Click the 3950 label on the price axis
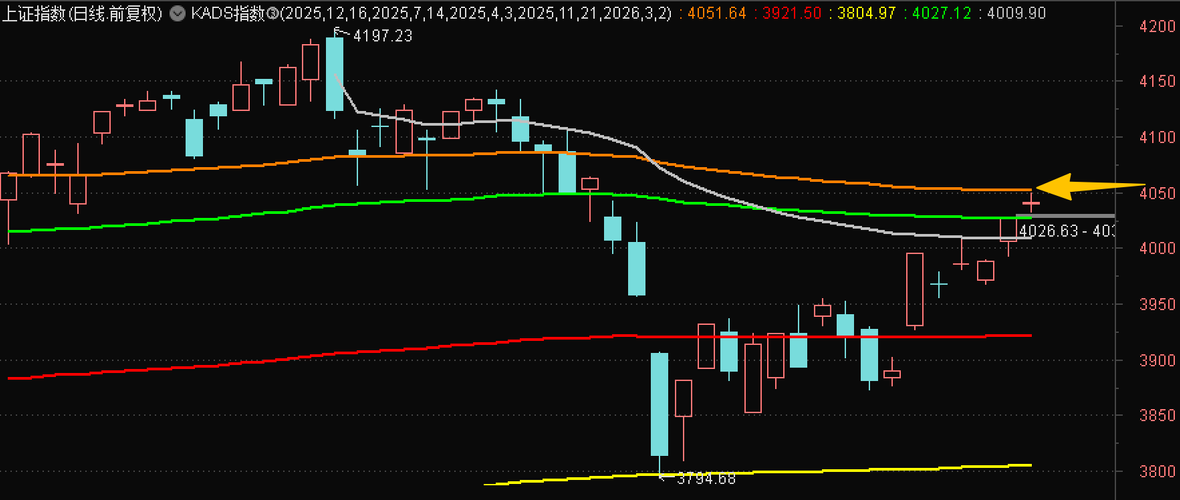 coord(1157,304)
